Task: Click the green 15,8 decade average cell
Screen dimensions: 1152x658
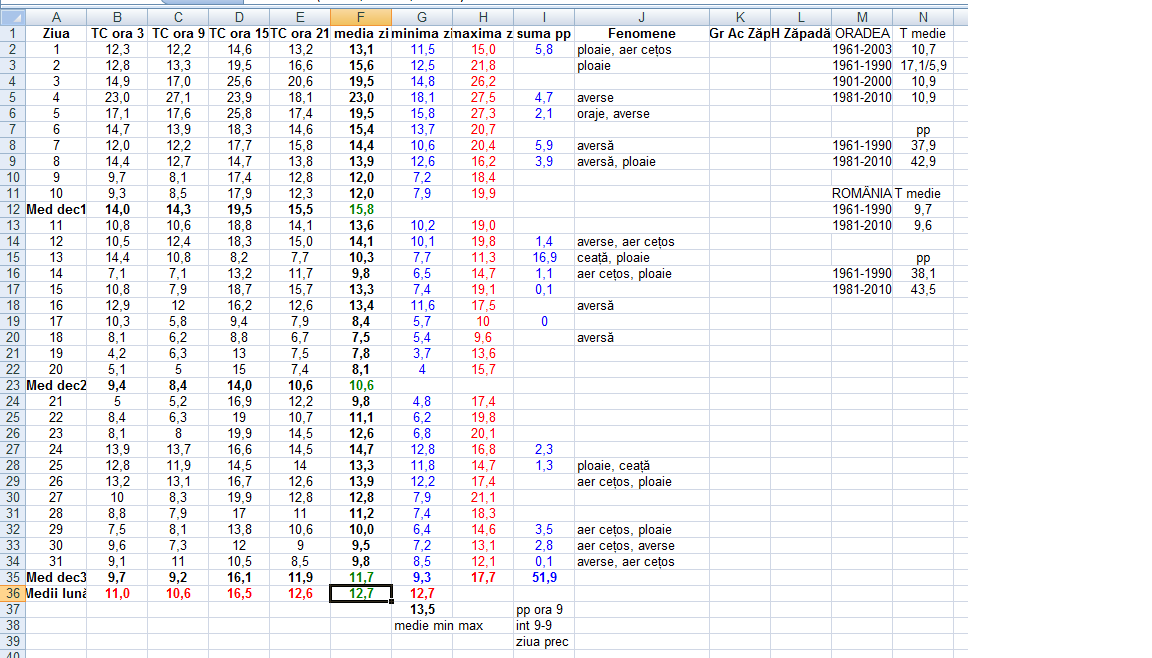Action: [361, 209]
